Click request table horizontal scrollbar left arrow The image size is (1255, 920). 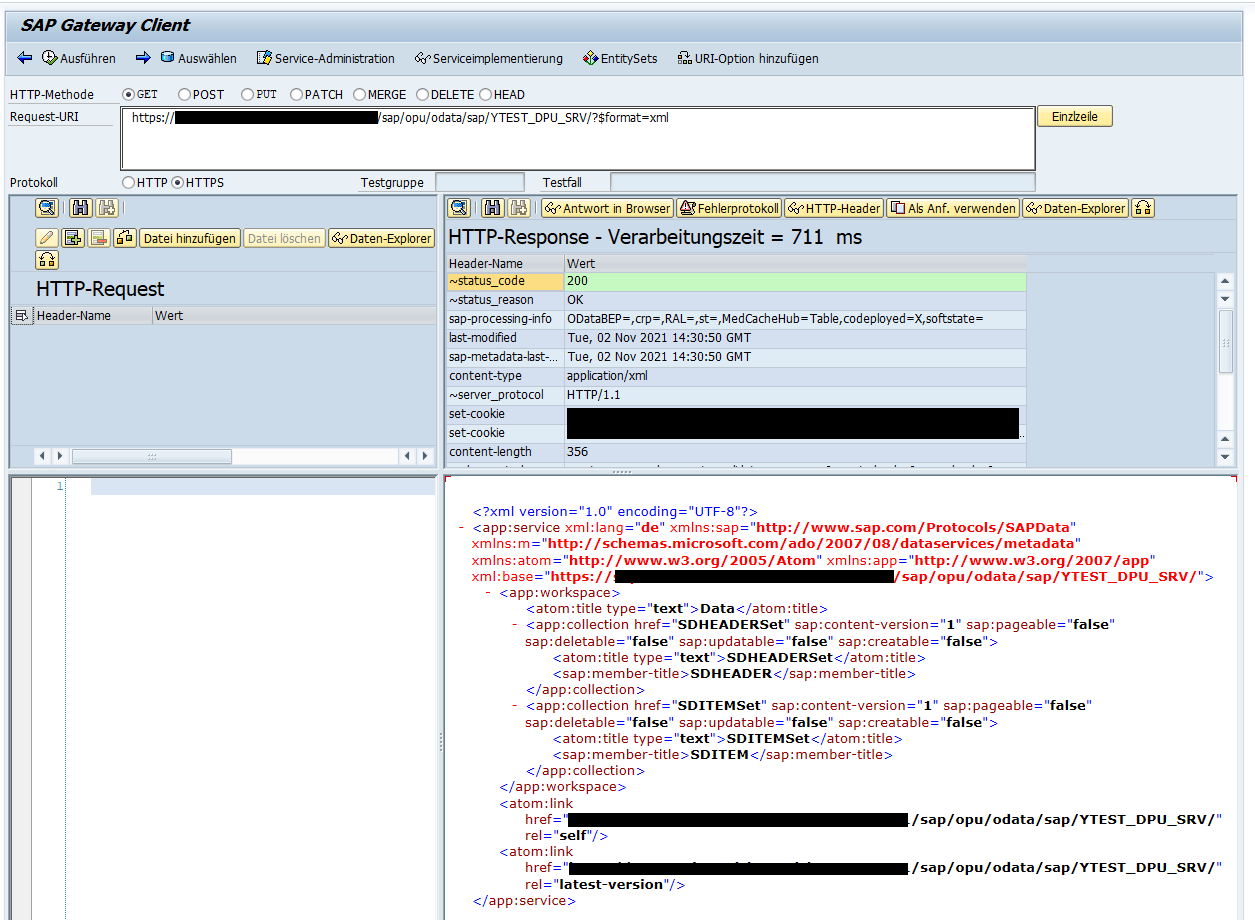(x=43, y=456)
